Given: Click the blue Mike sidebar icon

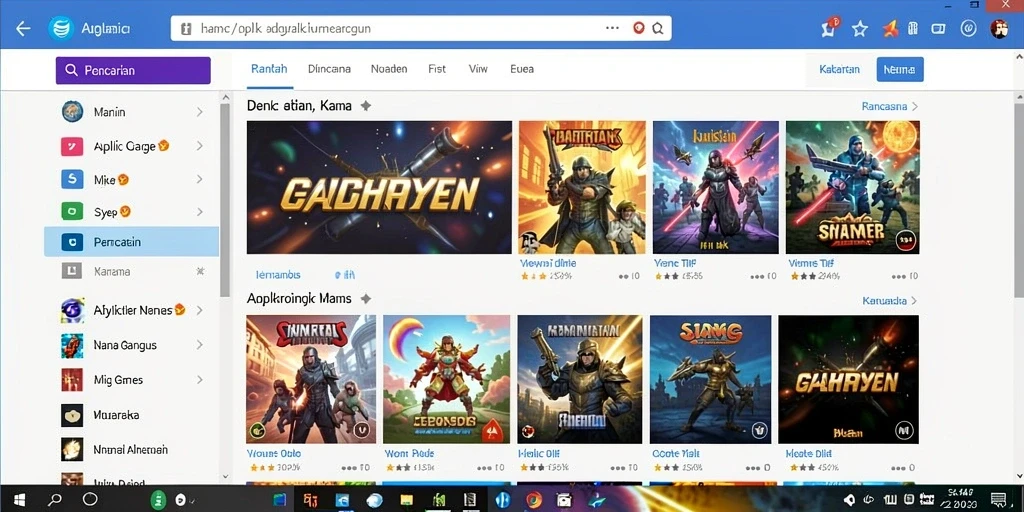Looking at the screenshot, I should [x=72, y=179].
